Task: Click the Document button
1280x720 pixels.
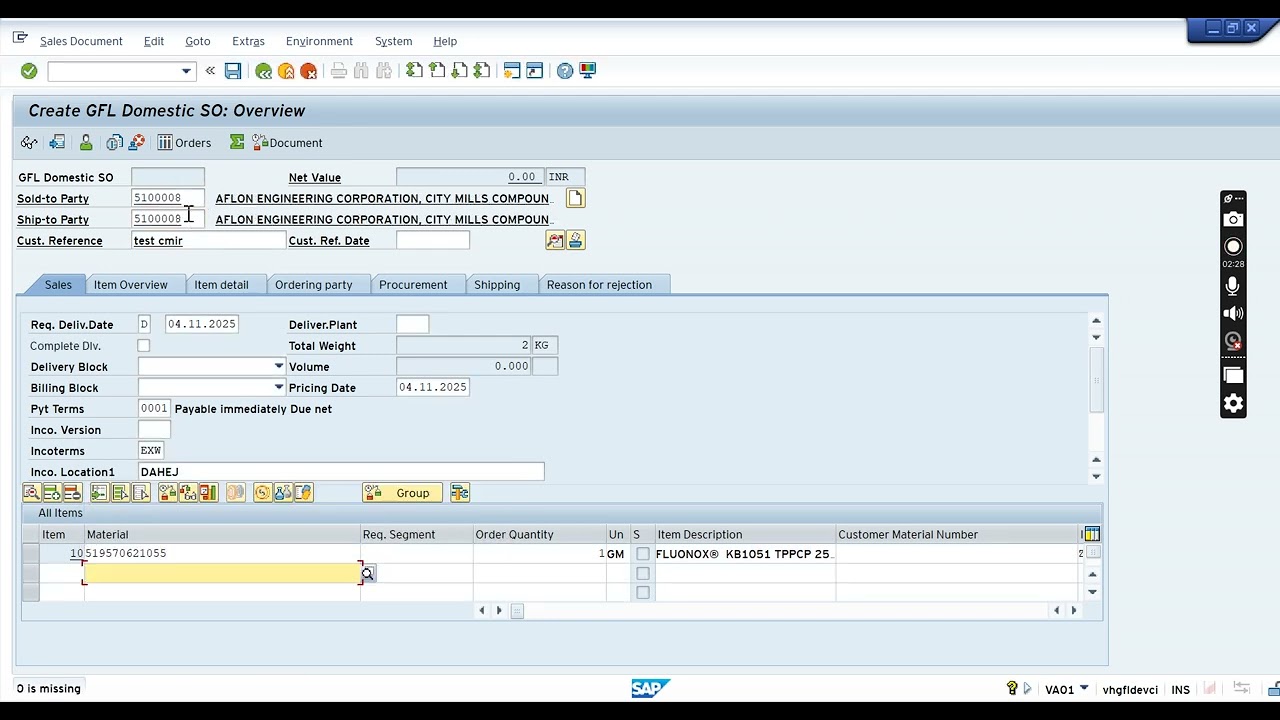Action: 287,143
